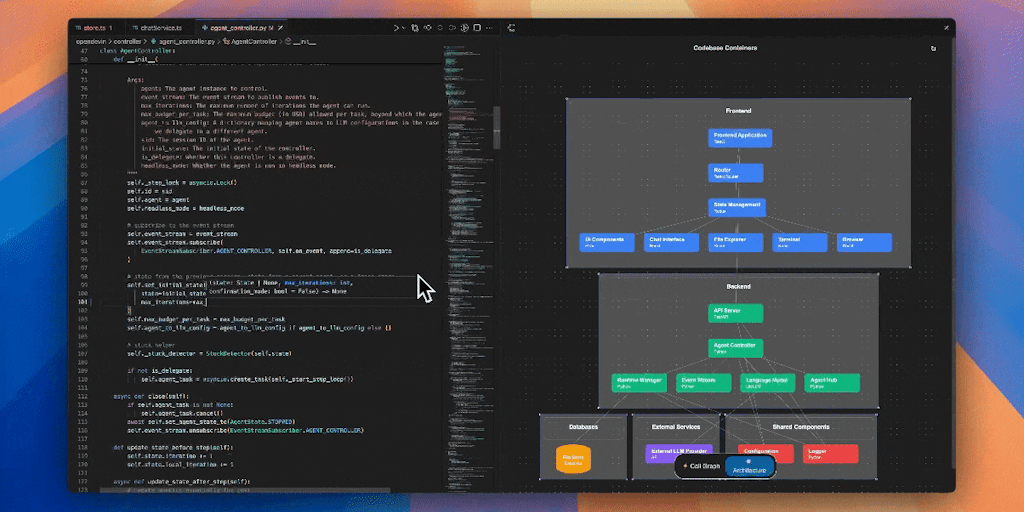Image resolution: width=1024 pixels, height=512 pixels.
Task: Refresh the Codebase Containers diagram
Action: point(934,48)
